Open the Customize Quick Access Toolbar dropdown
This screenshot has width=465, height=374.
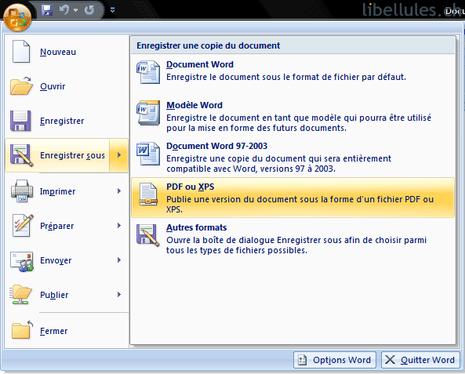(x=113, y=10)
